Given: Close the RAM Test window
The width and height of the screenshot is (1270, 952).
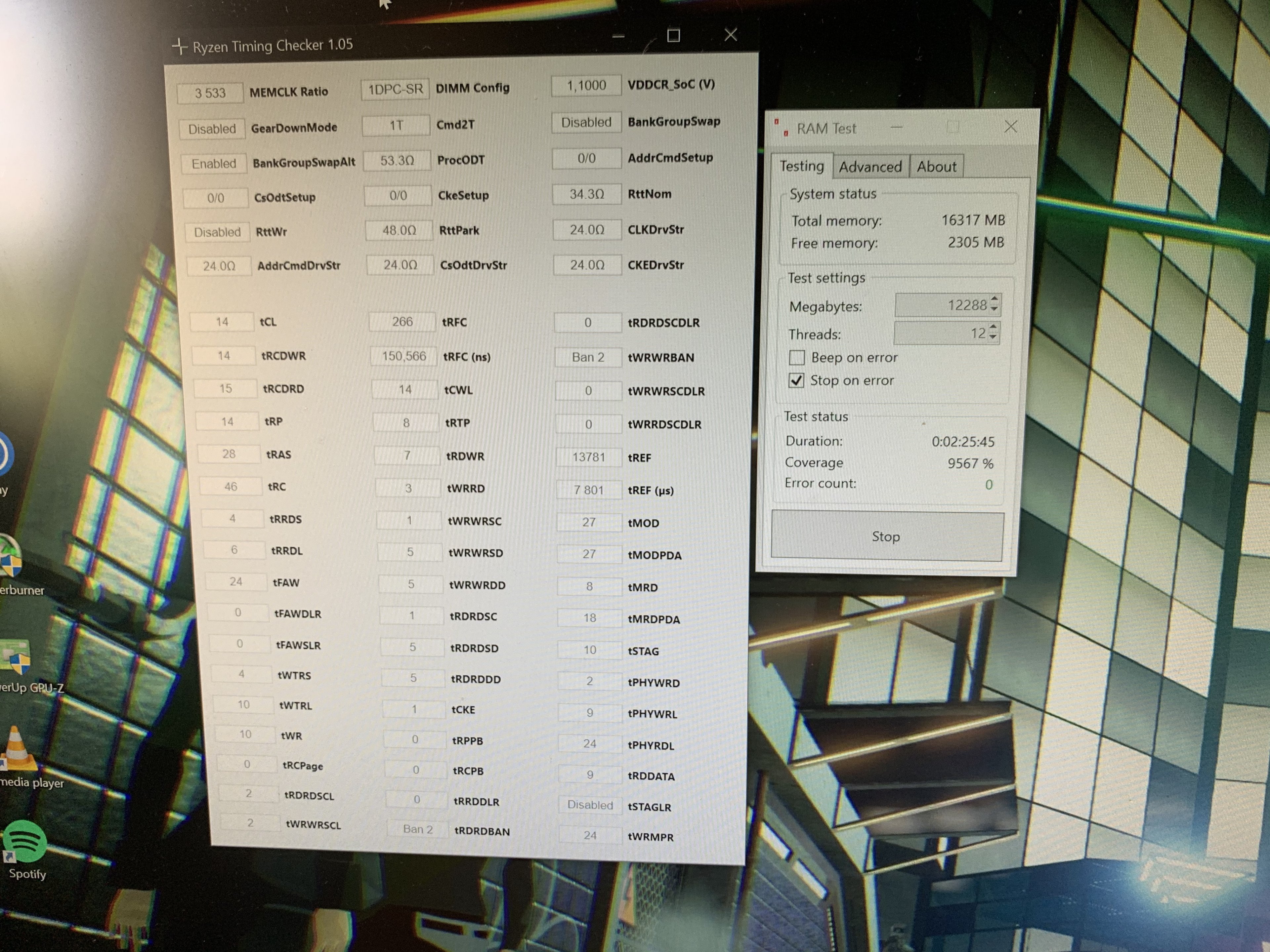Looking at the screenshot, I should click(1010, 127).
